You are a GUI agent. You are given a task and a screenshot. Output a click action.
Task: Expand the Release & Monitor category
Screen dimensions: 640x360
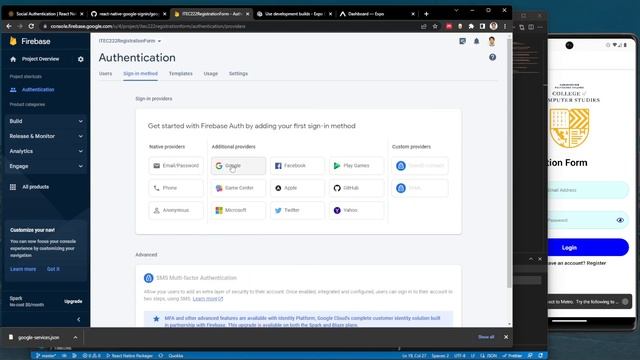(46, 136)
